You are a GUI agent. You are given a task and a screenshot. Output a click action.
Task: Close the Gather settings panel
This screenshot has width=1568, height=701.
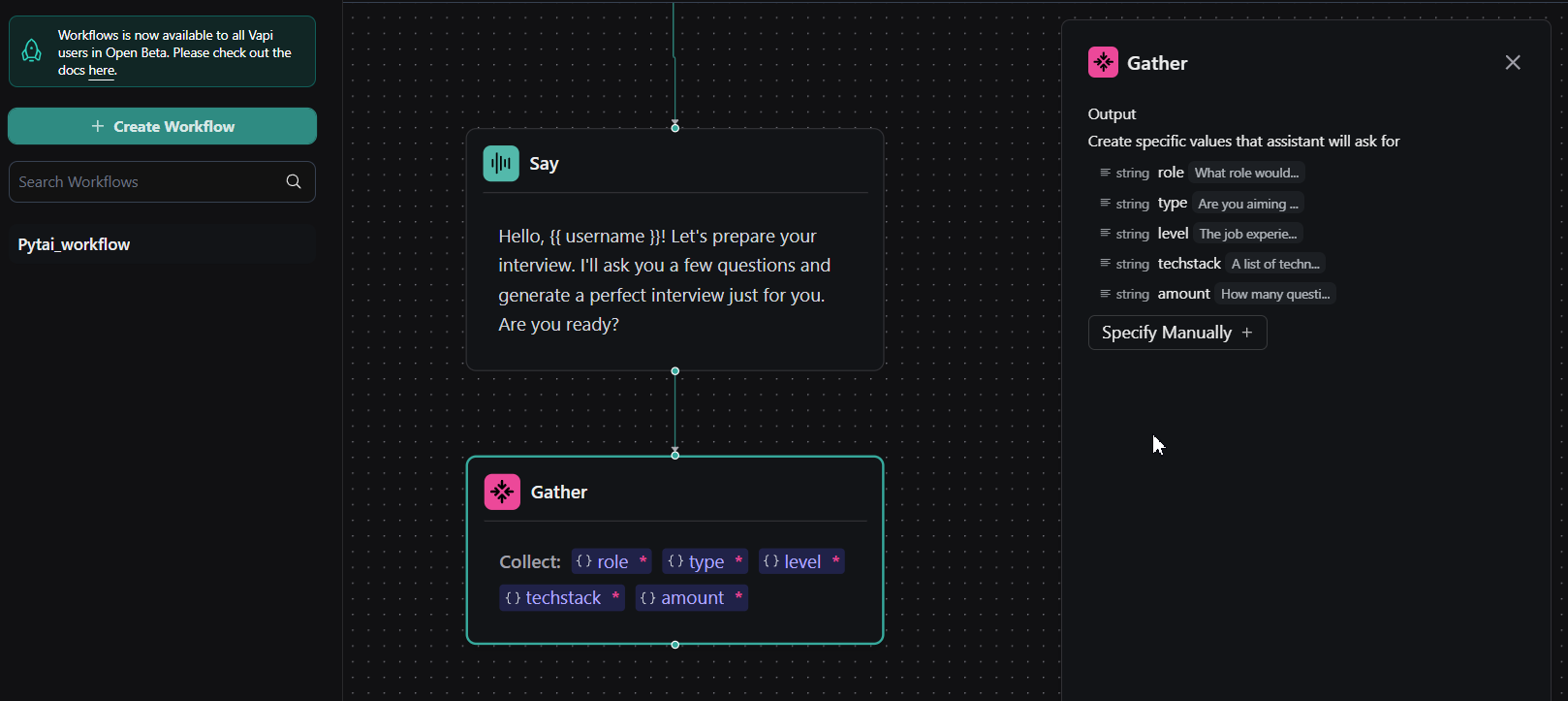(x=1512, y=63)
